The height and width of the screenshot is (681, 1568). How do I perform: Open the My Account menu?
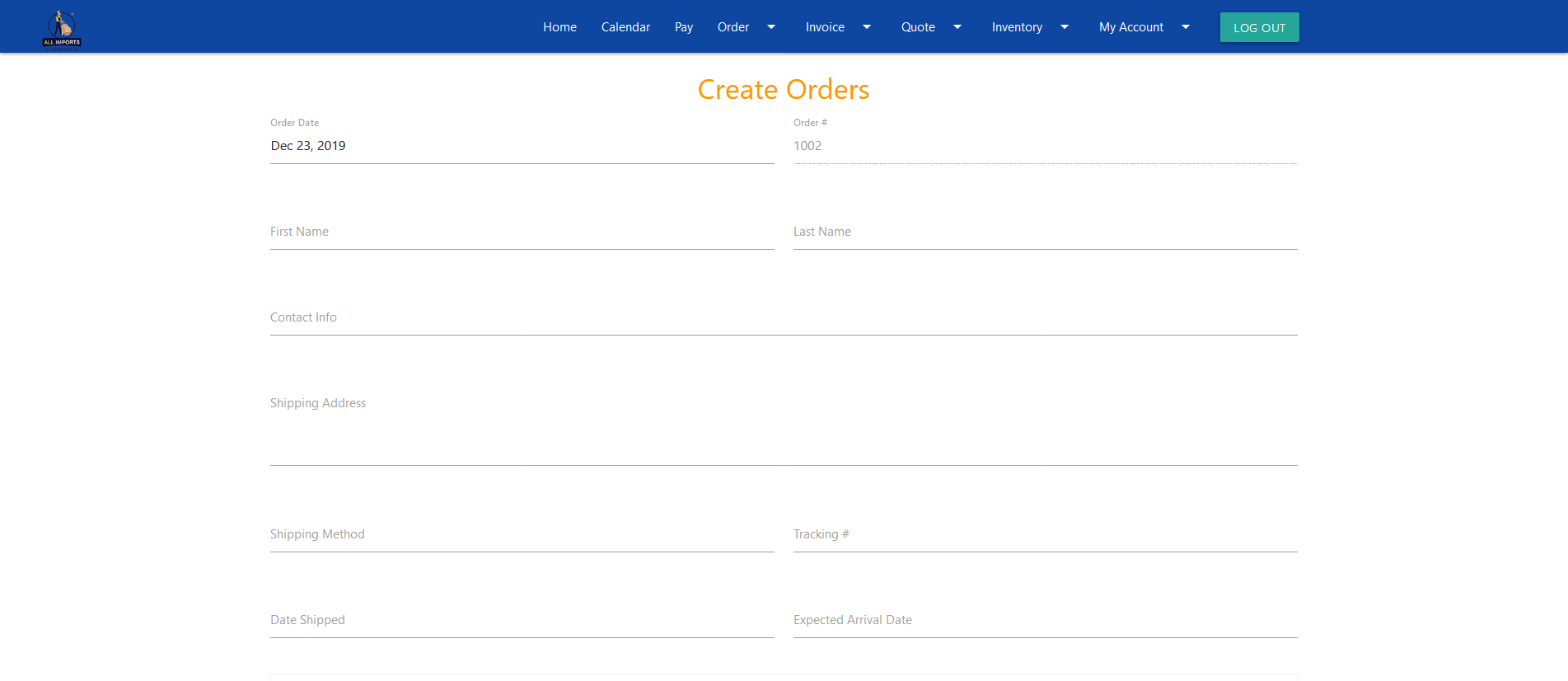1131,27
